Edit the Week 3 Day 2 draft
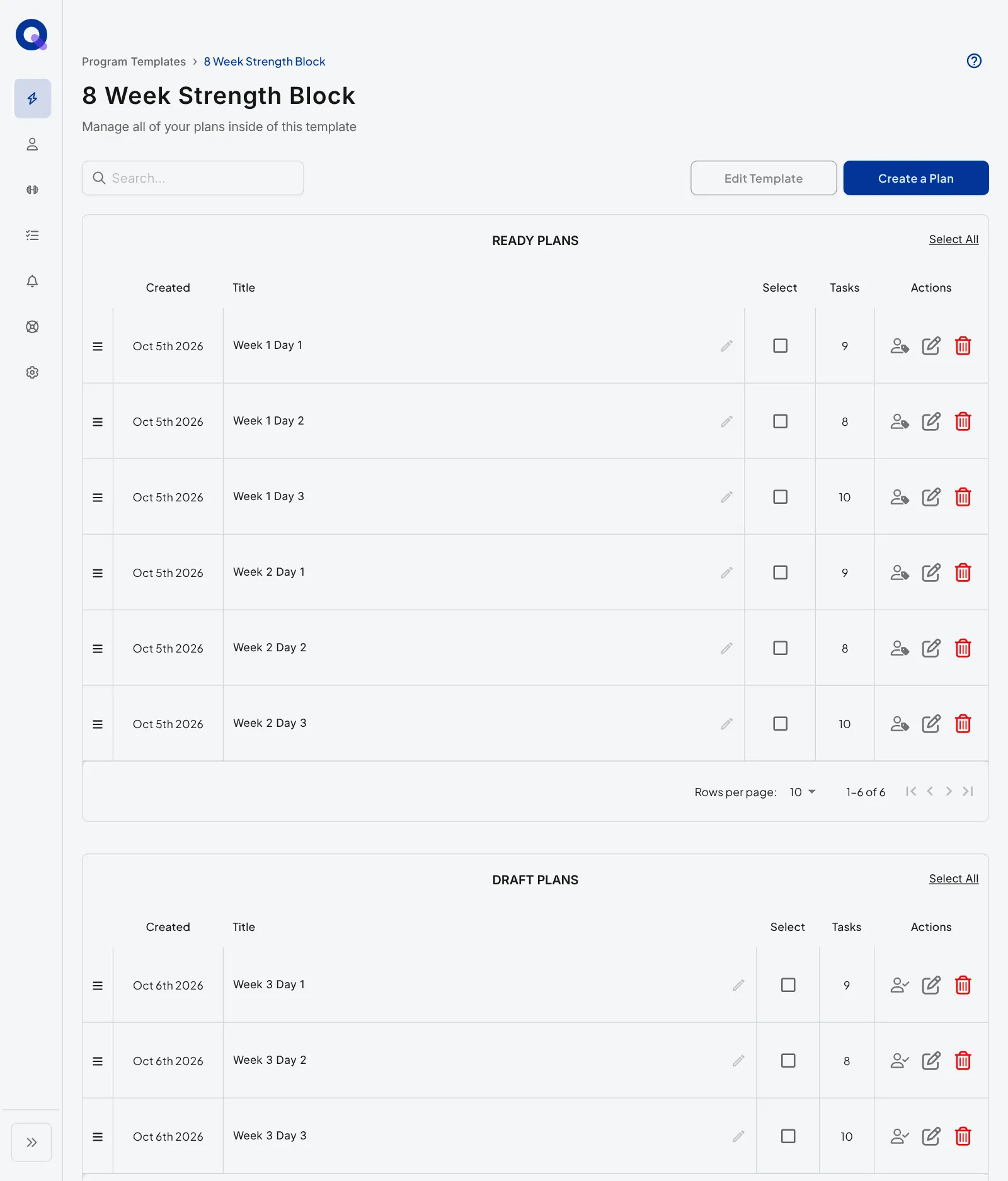The image size is (1008, 1181). (931, 1061)
